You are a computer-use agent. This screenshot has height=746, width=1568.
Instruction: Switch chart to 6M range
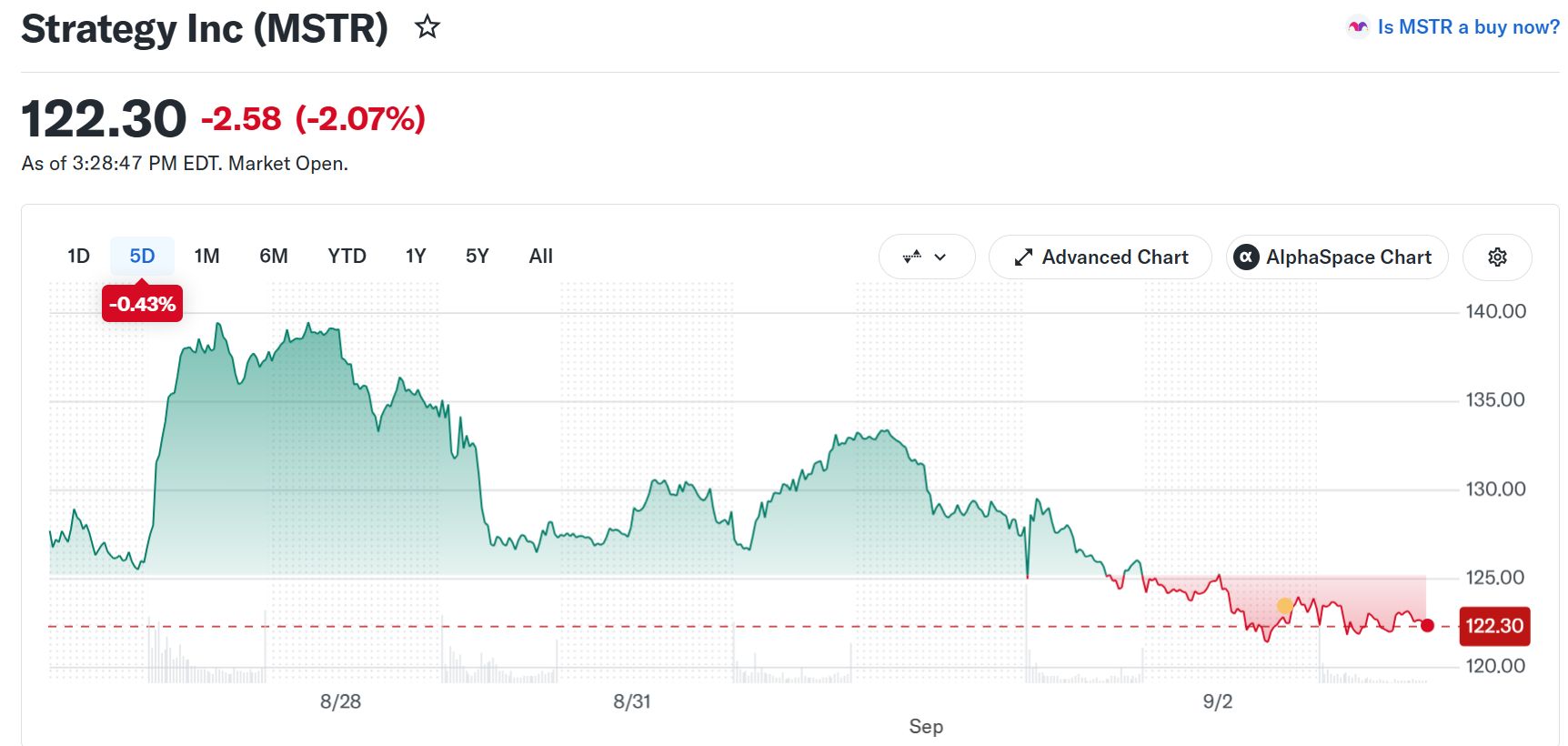coord(274,257)
